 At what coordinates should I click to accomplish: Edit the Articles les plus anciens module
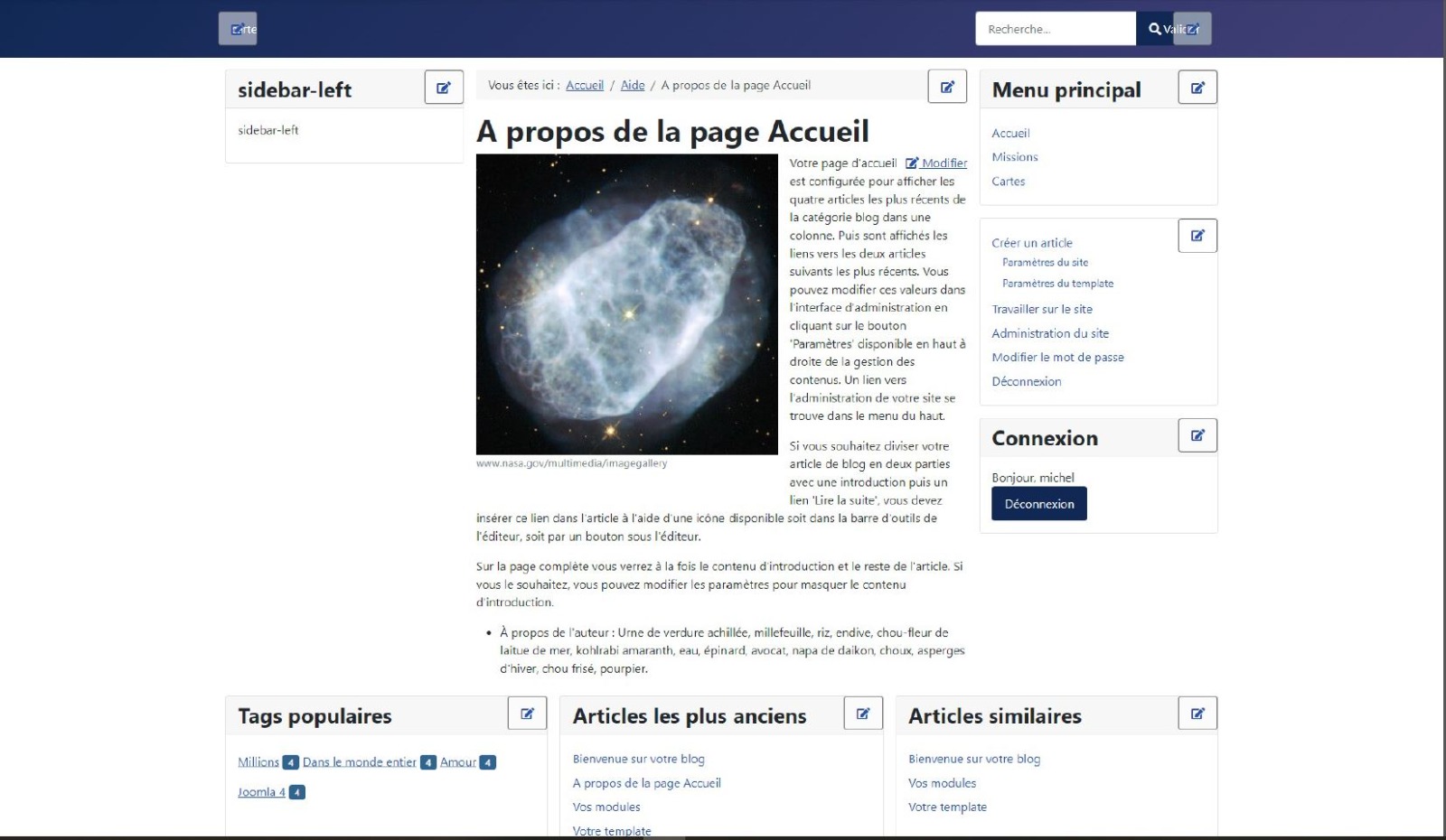[863, 714]
